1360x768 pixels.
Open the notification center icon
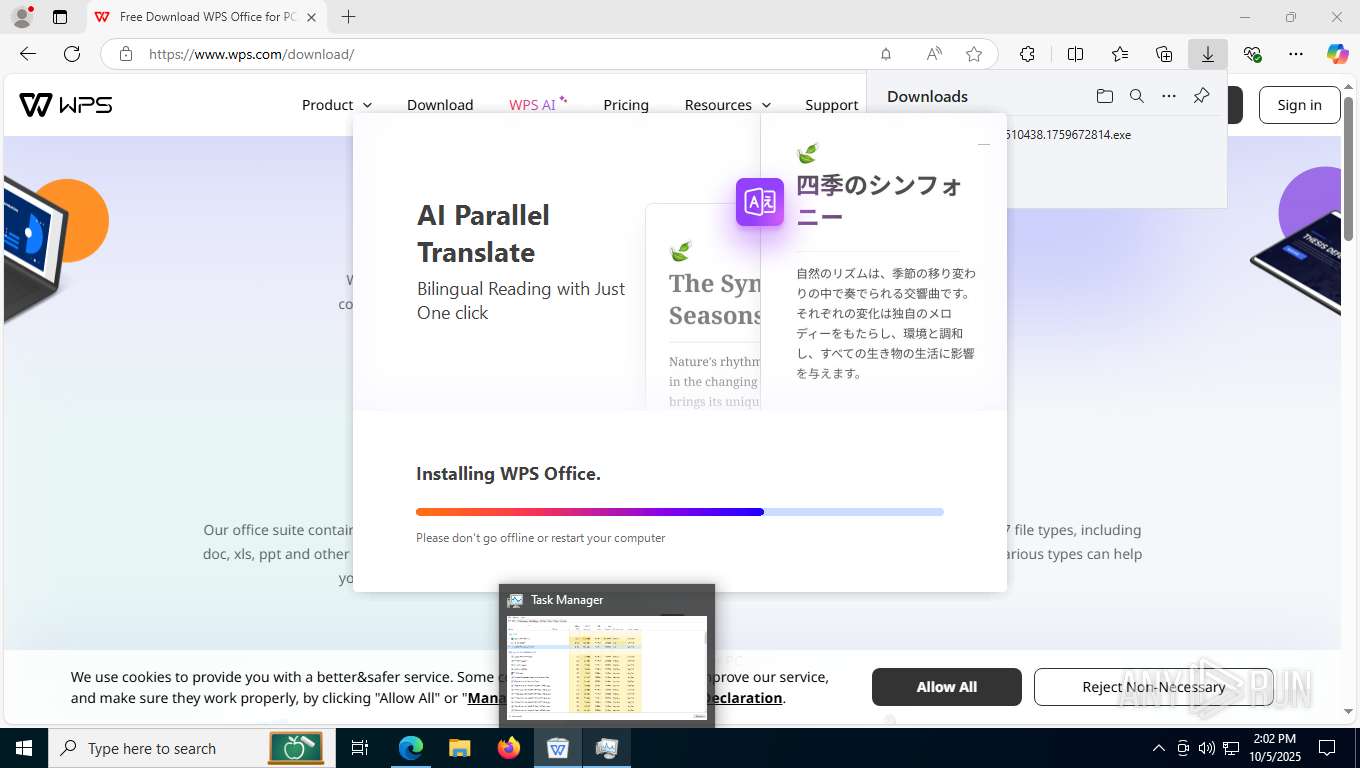tap(1327, 748)
